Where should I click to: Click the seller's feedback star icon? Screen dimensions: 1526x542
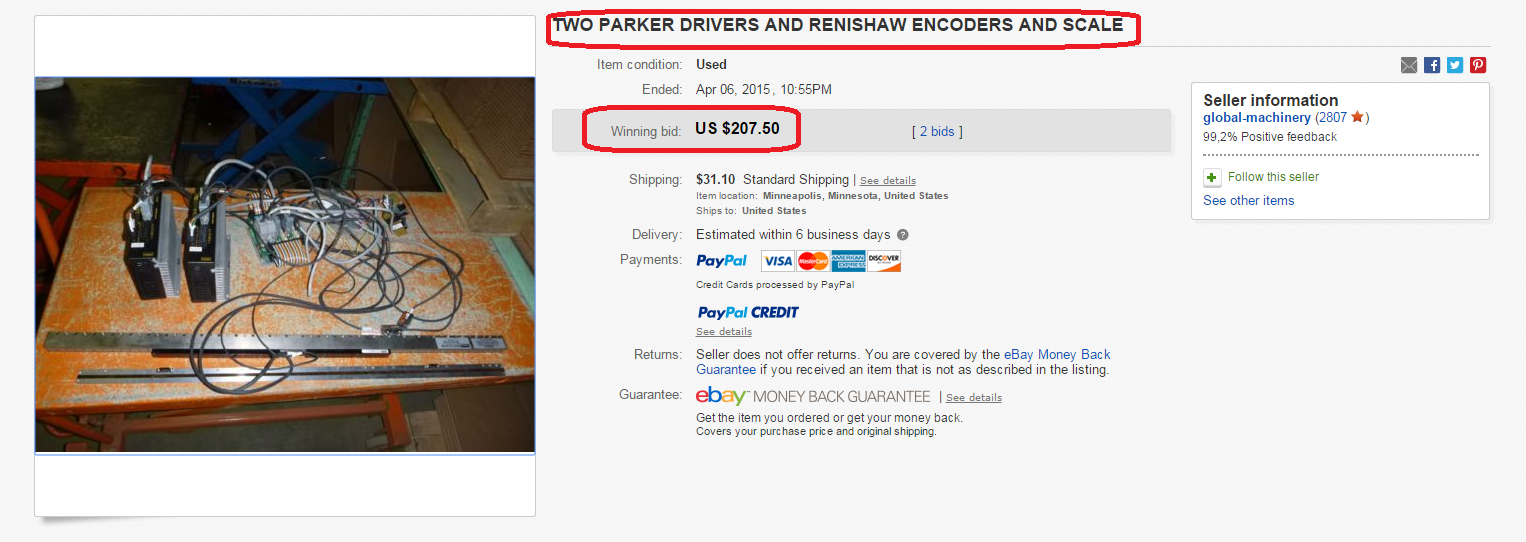(x=1357, y=117)
